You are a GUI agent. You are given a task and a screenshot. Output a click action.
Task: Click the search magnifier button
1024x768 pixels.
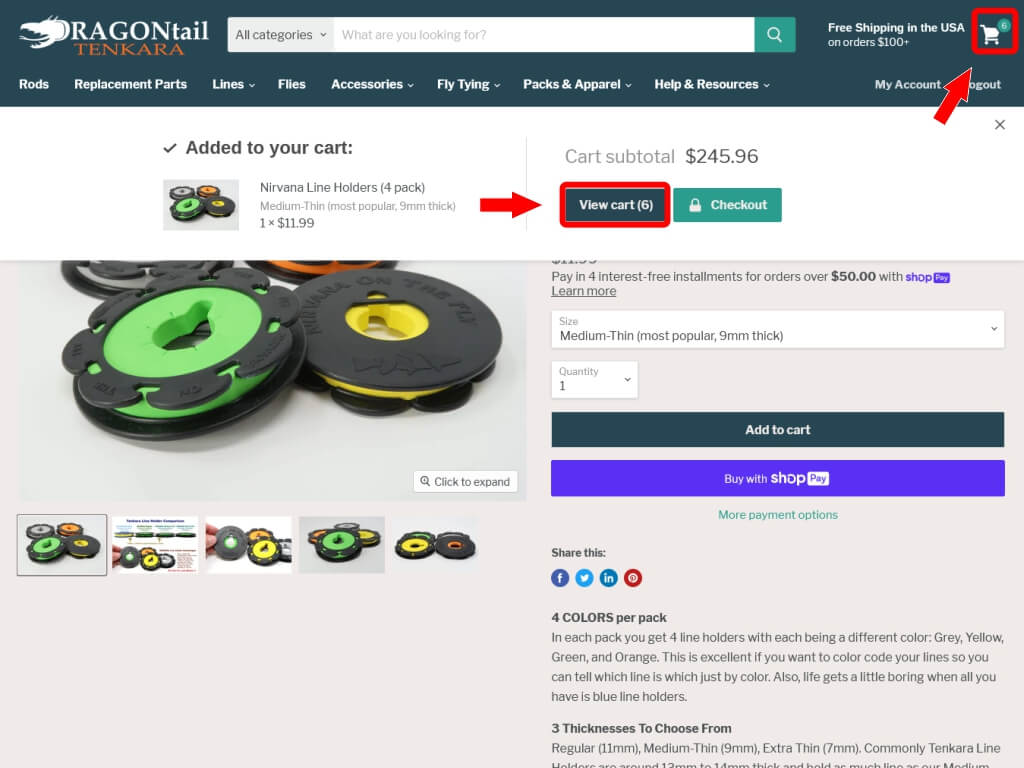[775, 35]
